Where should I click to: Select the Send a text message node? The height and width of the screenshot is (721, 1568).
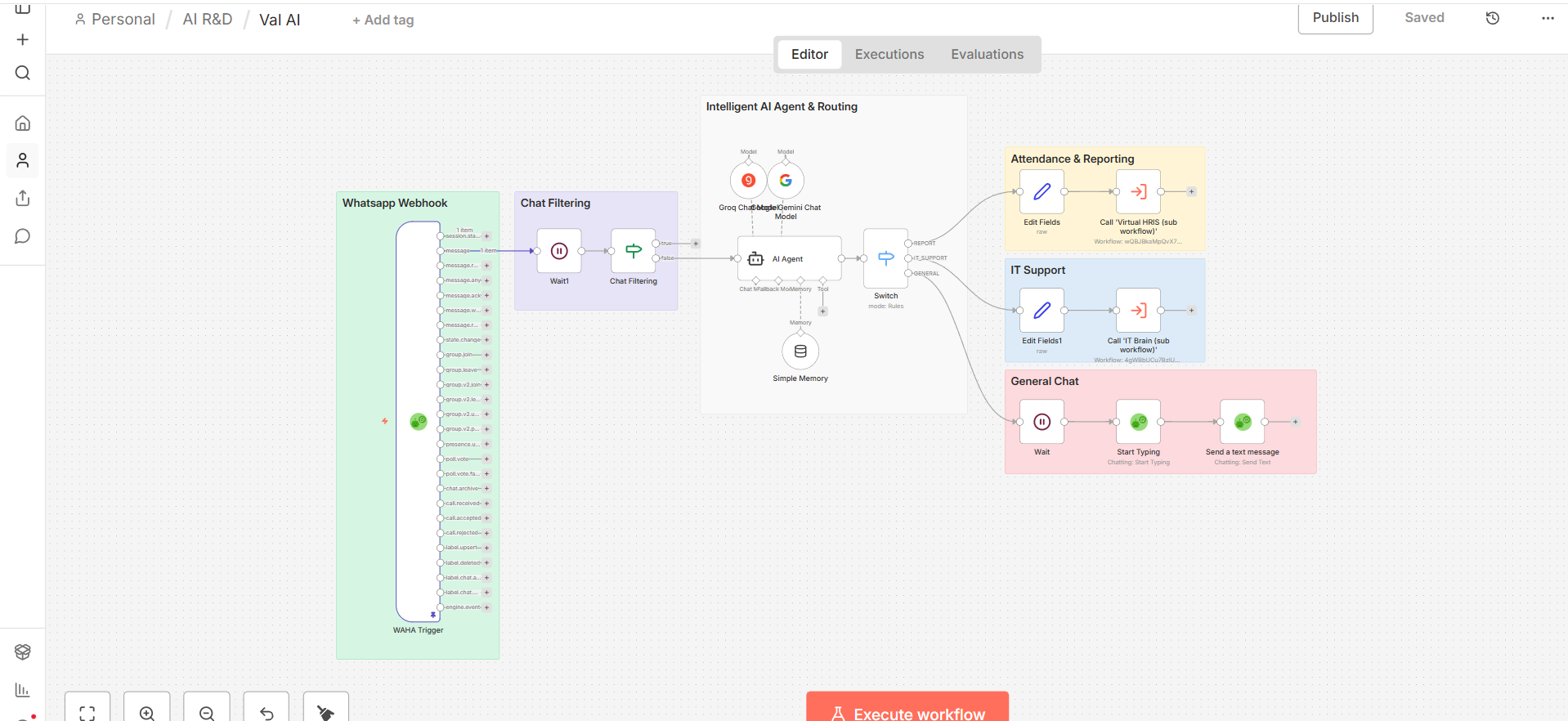click(1242, 422)
